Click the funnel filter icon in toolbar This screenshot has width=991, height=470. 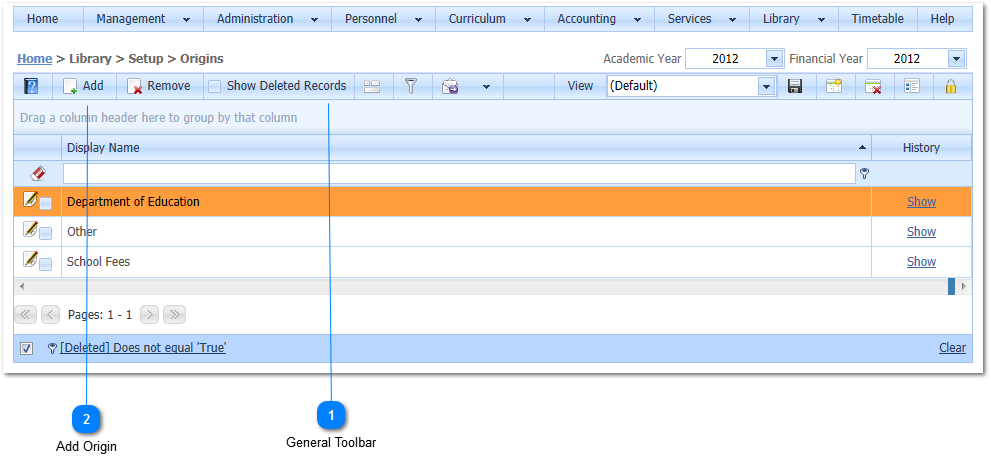click(410, 87)
